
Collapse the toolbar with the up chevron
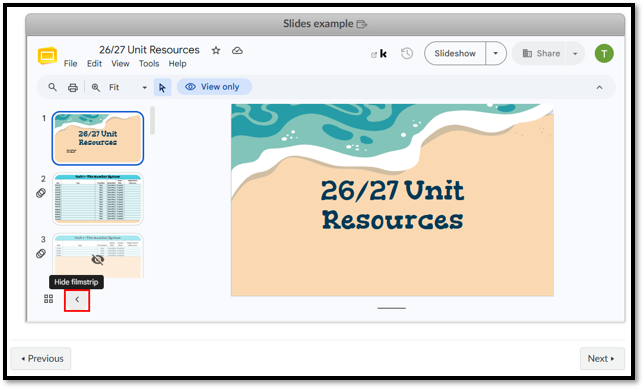click(599, 87)
